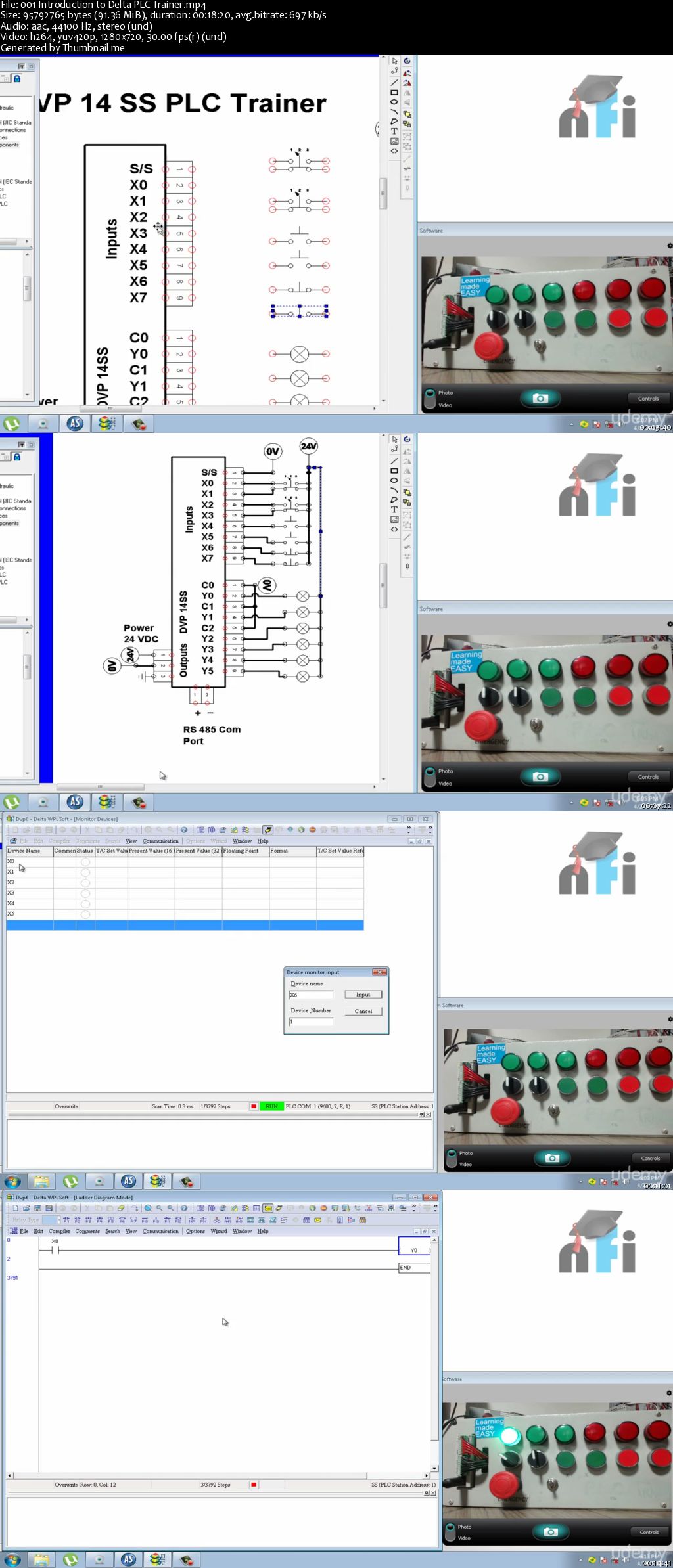Click the blue Help question icon in Ladder Diagram toolbar

(x=184, y=1208)
